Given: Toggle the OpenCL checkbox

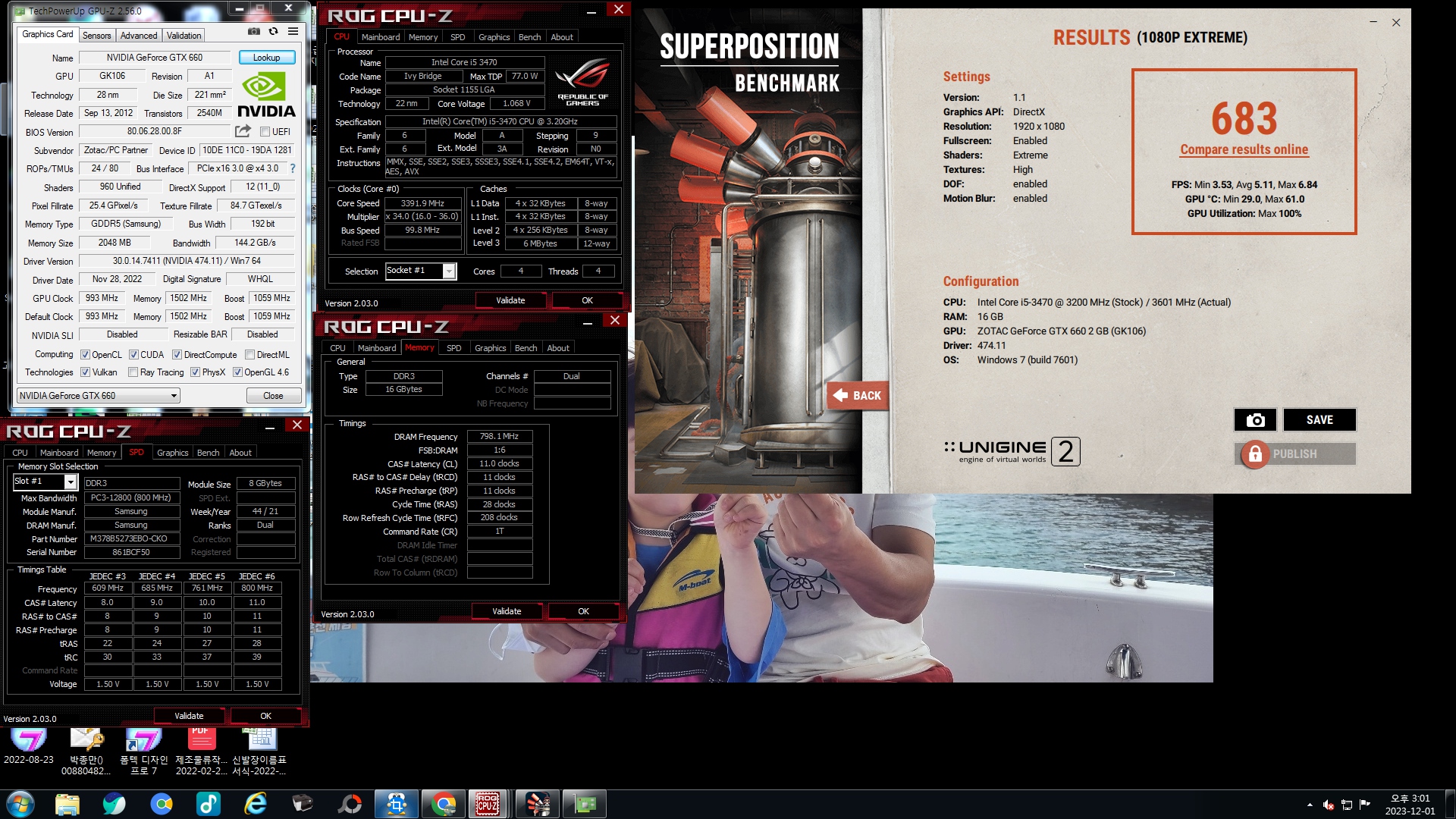Looking at the screenshot, I should click(x=86, y=354).
